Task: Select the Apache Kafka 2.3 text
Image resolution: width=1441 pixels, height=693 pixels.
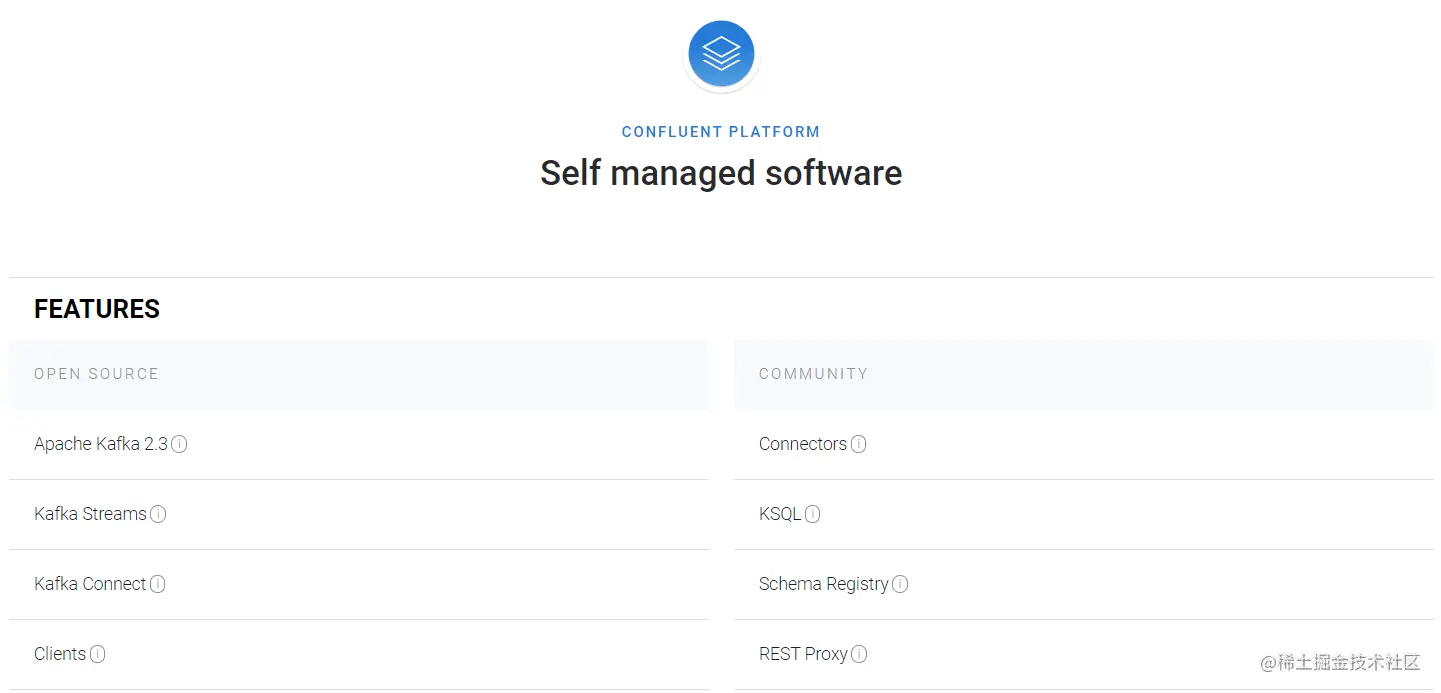Action: pyautogui.click(x=101, y=444)
